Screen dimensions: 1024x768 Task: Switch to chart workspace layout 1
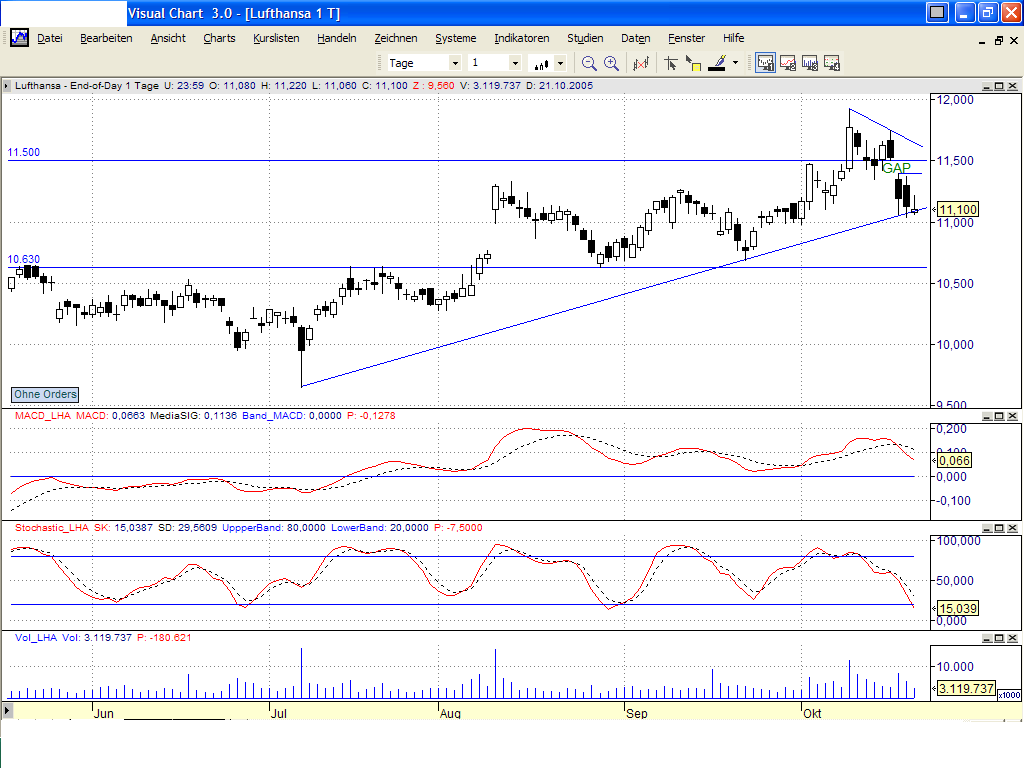click(765, 62)
